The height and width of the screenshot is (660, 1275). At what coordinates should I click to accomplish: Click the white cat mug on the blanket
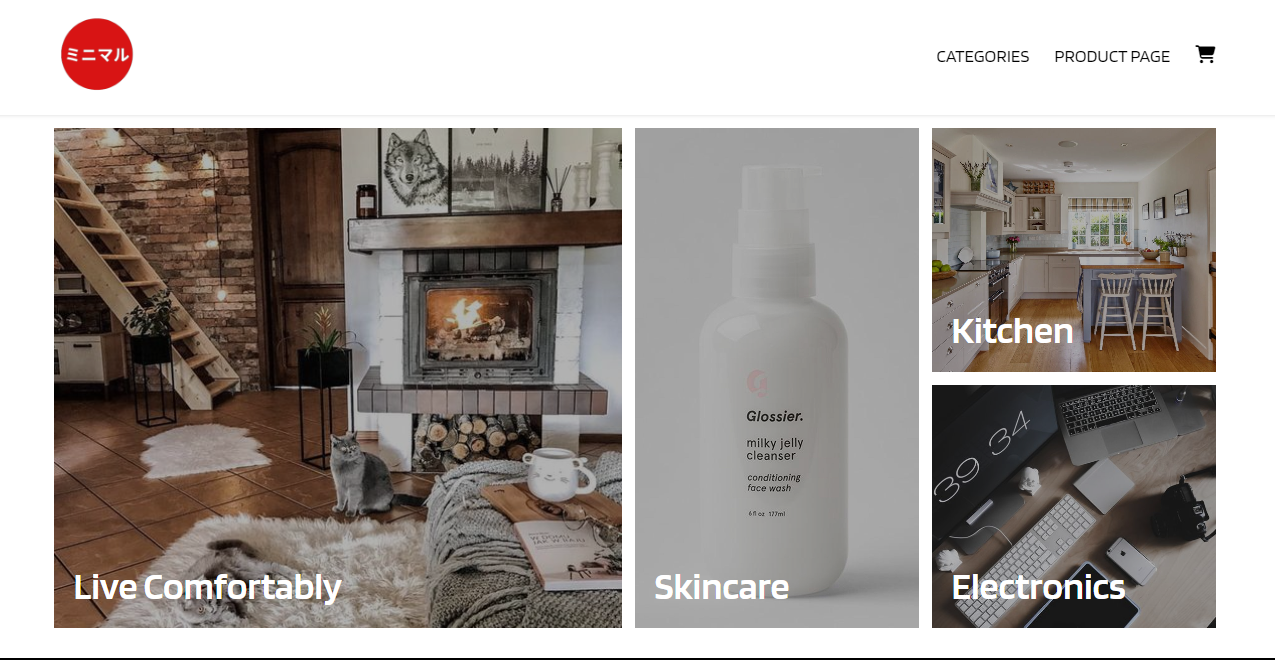558,474
